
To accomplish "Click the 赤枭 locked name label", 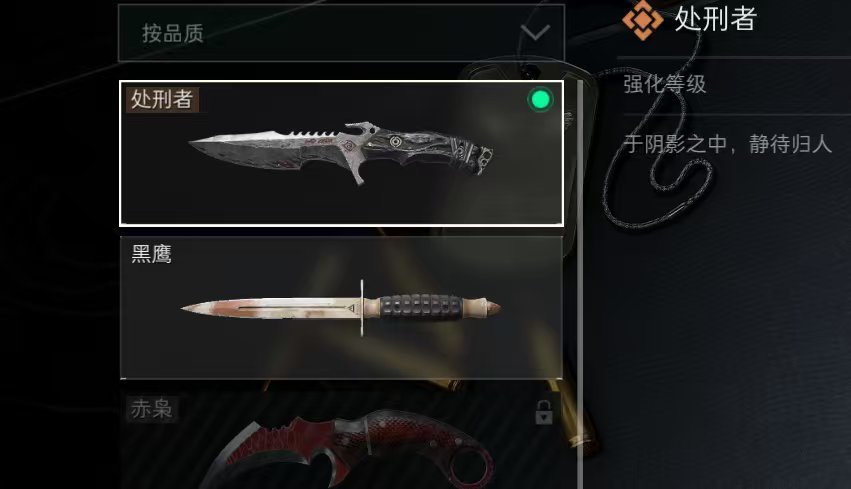I will click(151, 409).
